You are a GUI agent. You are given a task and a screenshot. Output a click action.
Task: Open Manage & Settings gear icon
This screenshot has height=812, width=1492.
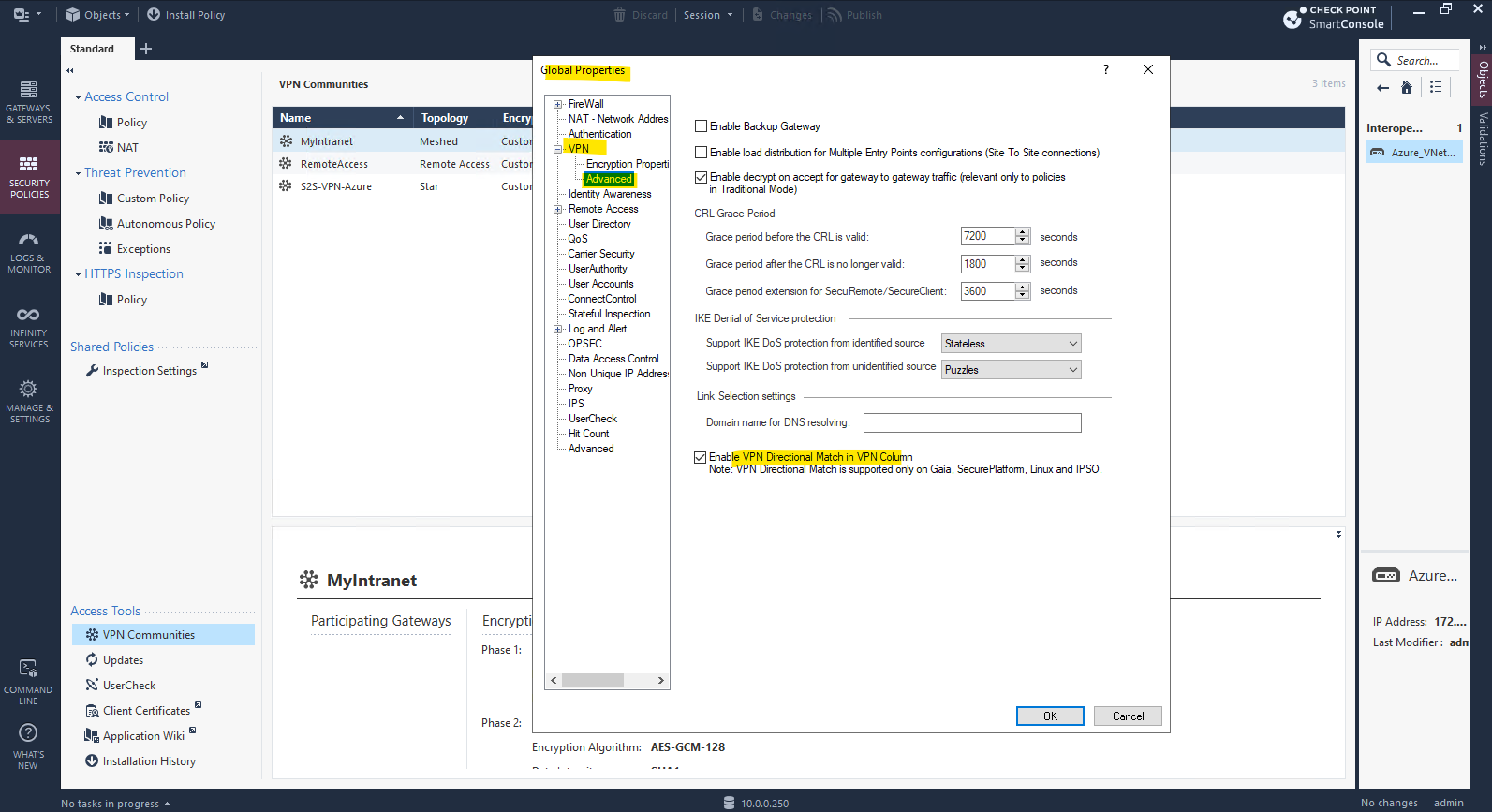tap(29, 389)
